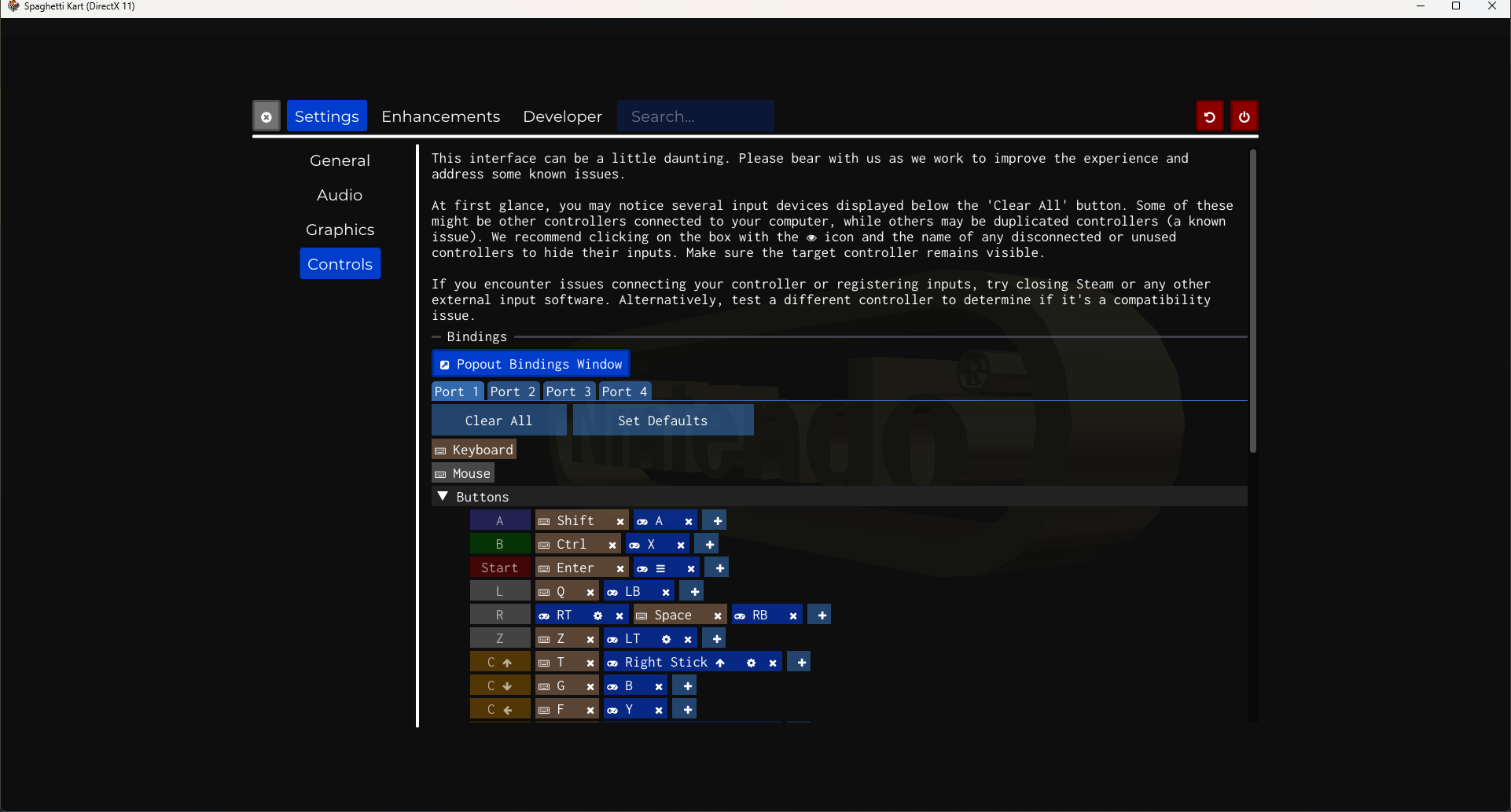Toggle Mouse device visibility

pyautogui.click(x=463, y=473)
